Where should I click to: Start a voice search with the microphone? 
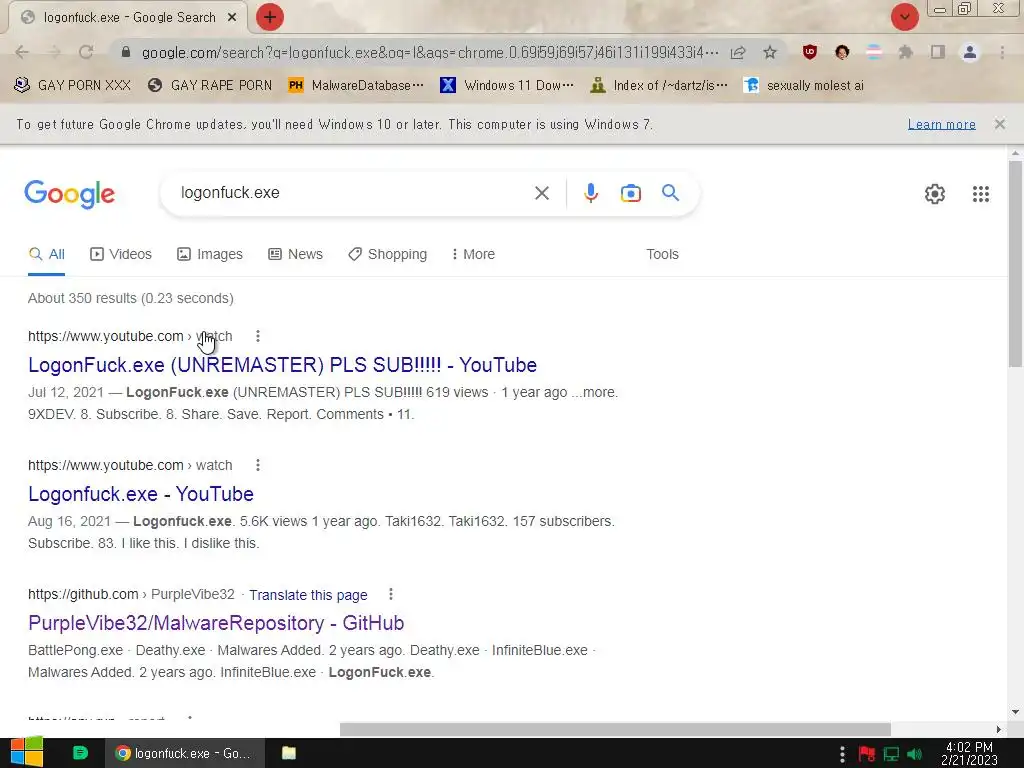(590, 193)
